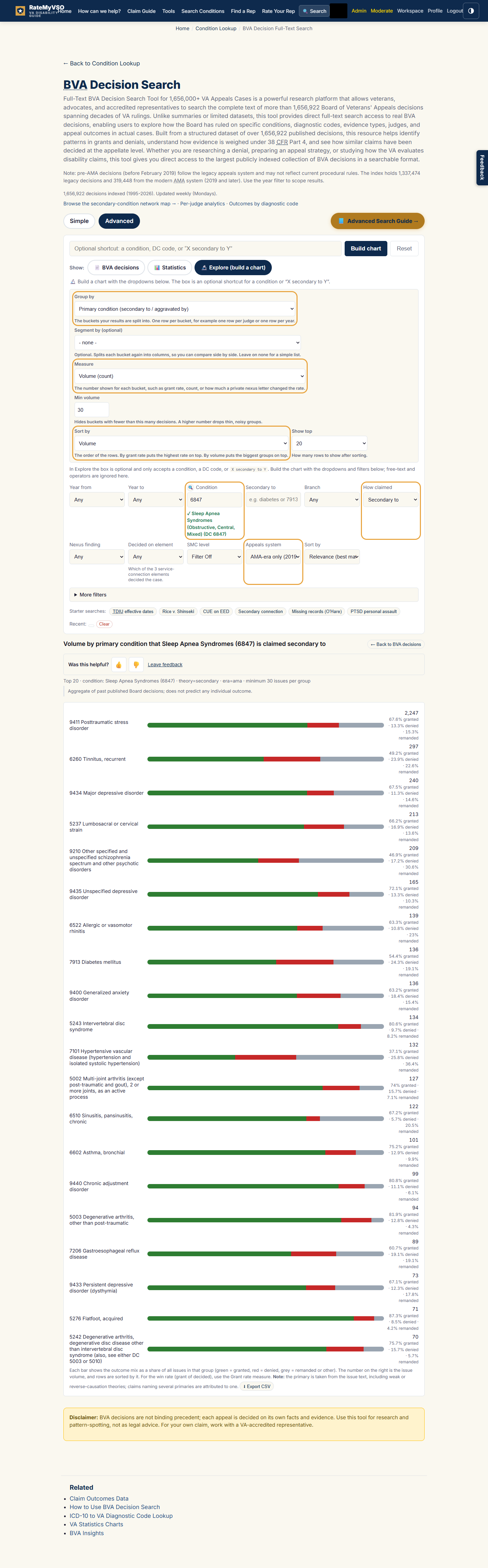Open the How claimed dropdown
The width and height of the screenshot is (488, 1568).
click(x=391, y=500)
